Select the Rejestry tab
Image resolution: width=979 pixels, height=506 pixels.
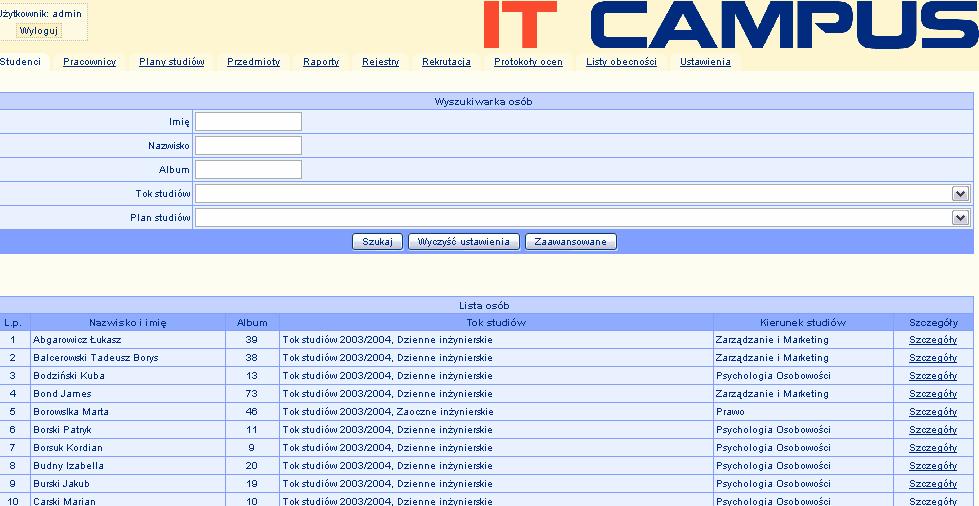380,62
